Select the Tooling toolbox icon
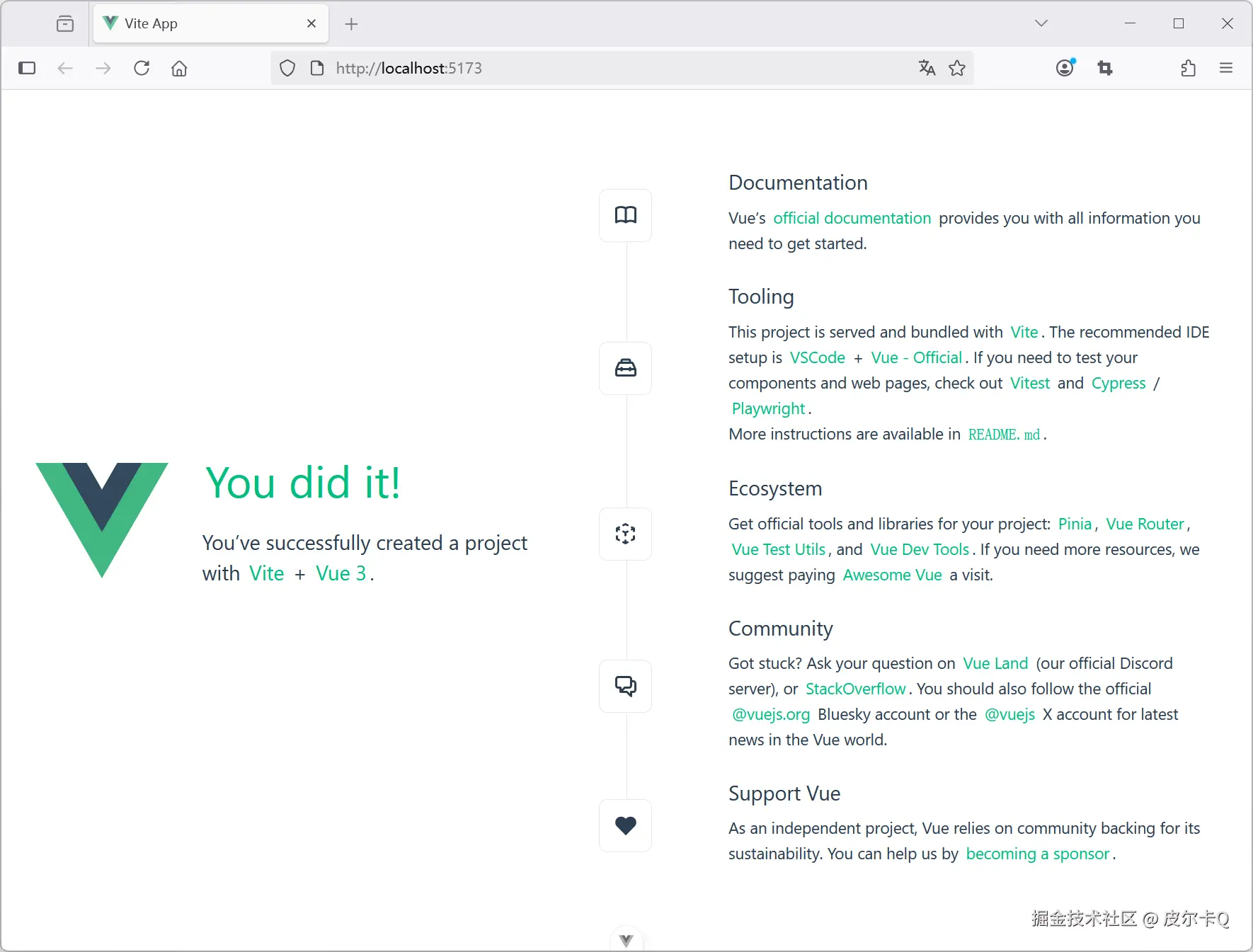This screenshot has width=1253, height=952. [624, 368]
